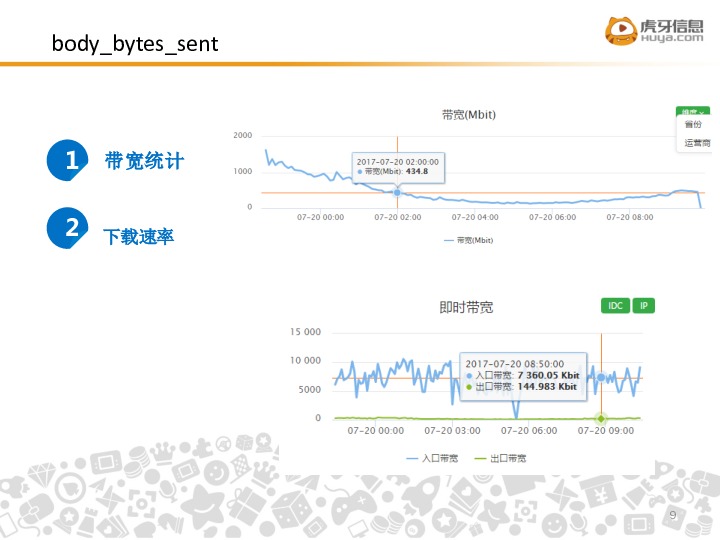Open the green 维度 dropdown
This screenshot has height=540, width=720.
692,110
